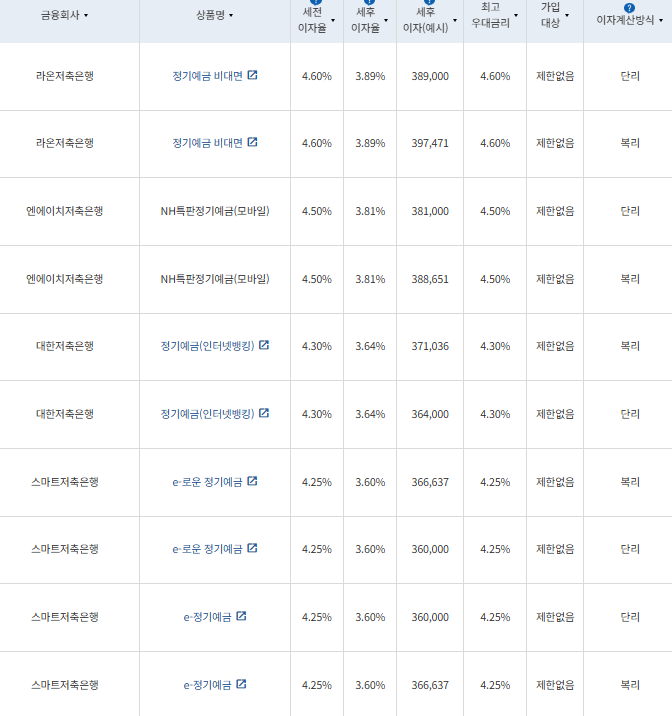Click 단리 in the 381,000 row

pos(630,211)
